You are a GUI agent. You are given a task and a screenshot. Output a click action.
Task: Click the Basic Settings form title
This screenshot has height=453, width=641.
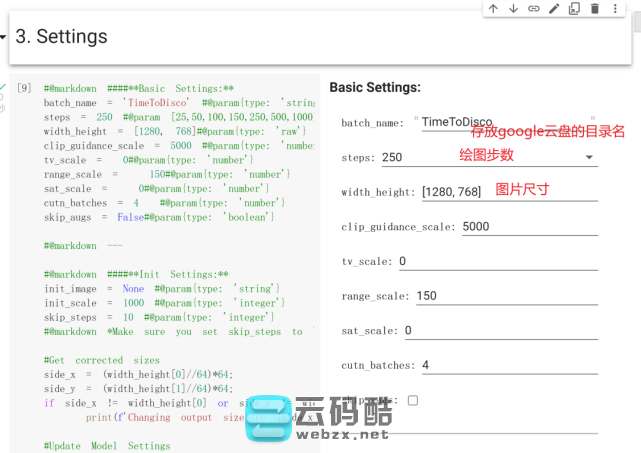(x=375, y=88)
